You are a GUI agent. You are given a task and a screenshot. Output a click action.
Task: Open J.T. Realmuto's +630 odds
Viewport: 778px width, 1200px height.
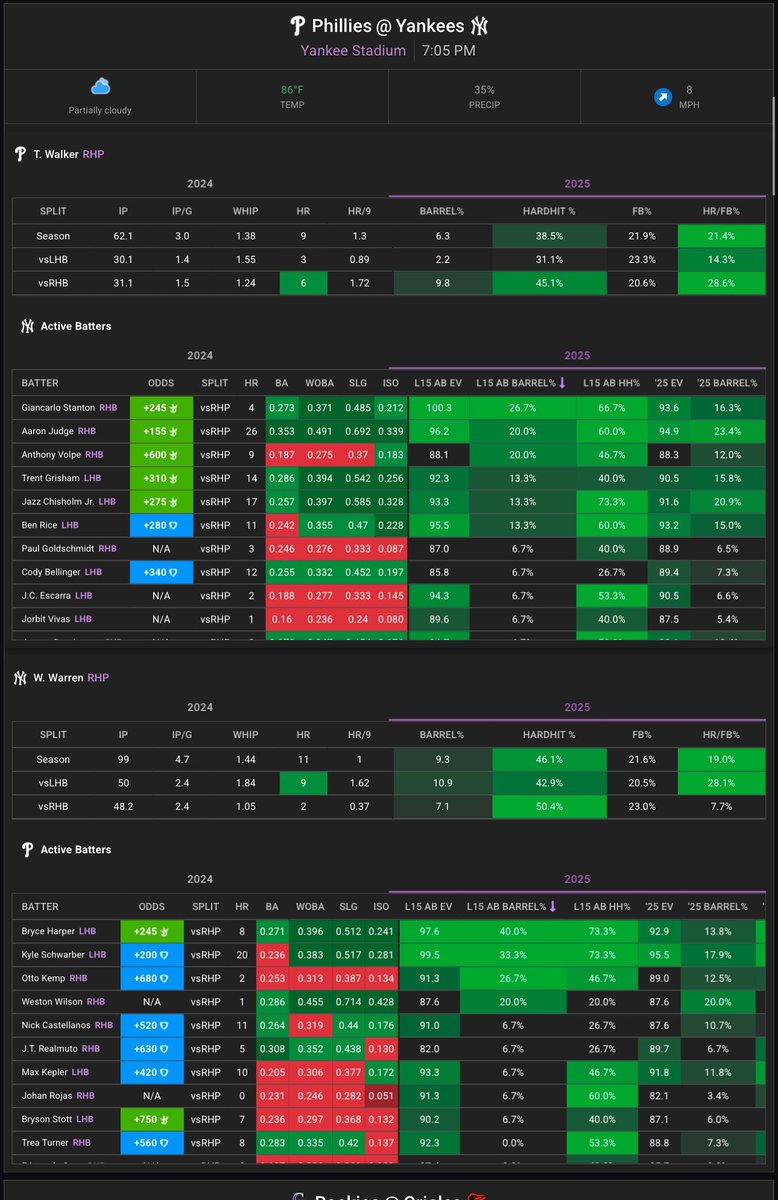point(151,1049)
